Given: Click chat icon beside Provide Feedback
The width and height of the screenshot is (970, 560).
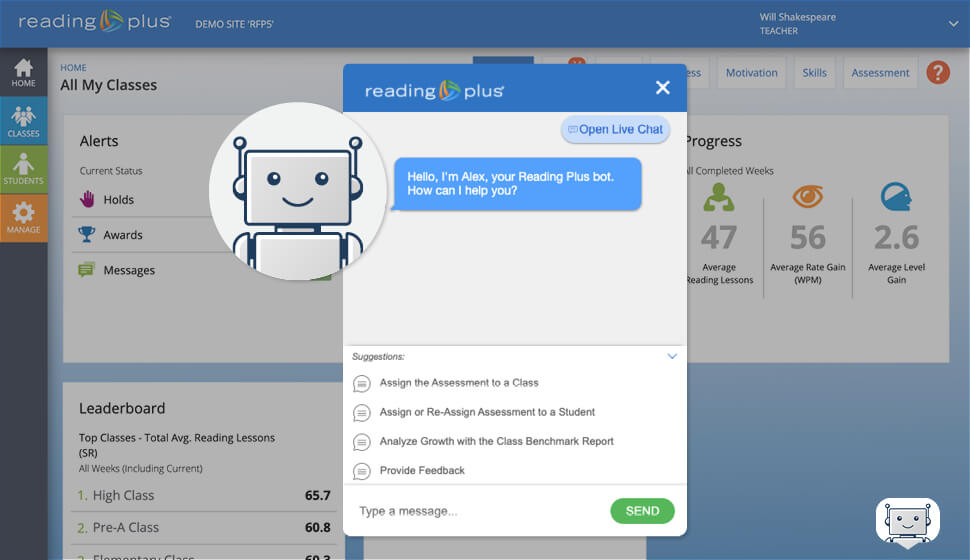Looking at the screenshot, I should point(362,472).
